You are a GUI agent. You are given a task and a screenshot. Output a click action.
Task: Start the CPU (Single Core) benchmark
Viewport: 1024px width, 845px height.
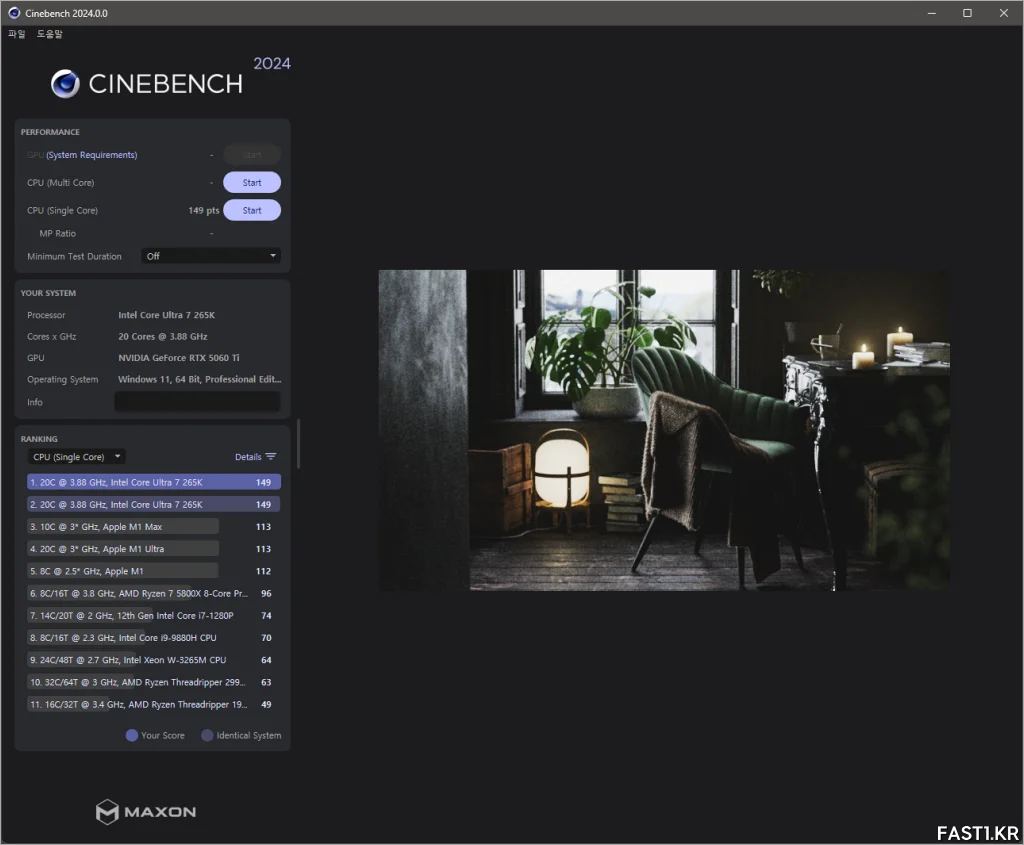point(252,210)
